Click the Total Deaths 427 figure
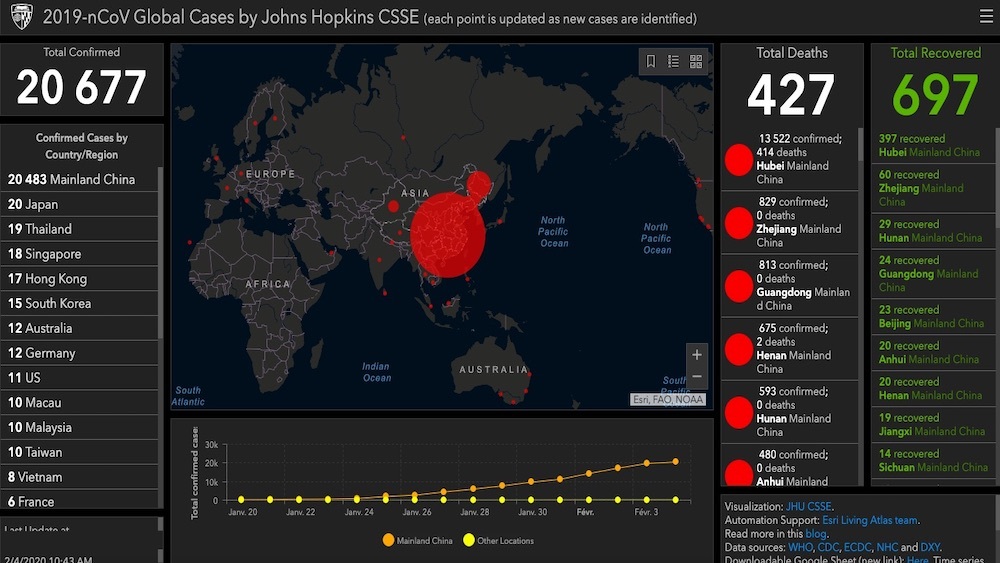 (791, 94)
